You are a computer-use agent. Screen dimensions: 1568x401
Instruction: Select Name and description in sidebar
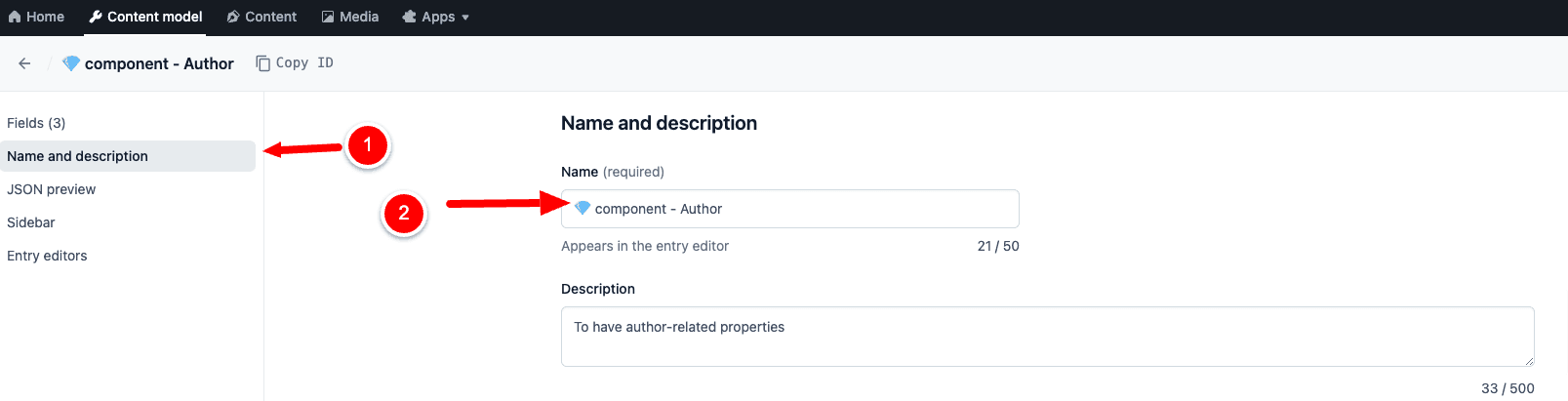[x=78, y=156]
